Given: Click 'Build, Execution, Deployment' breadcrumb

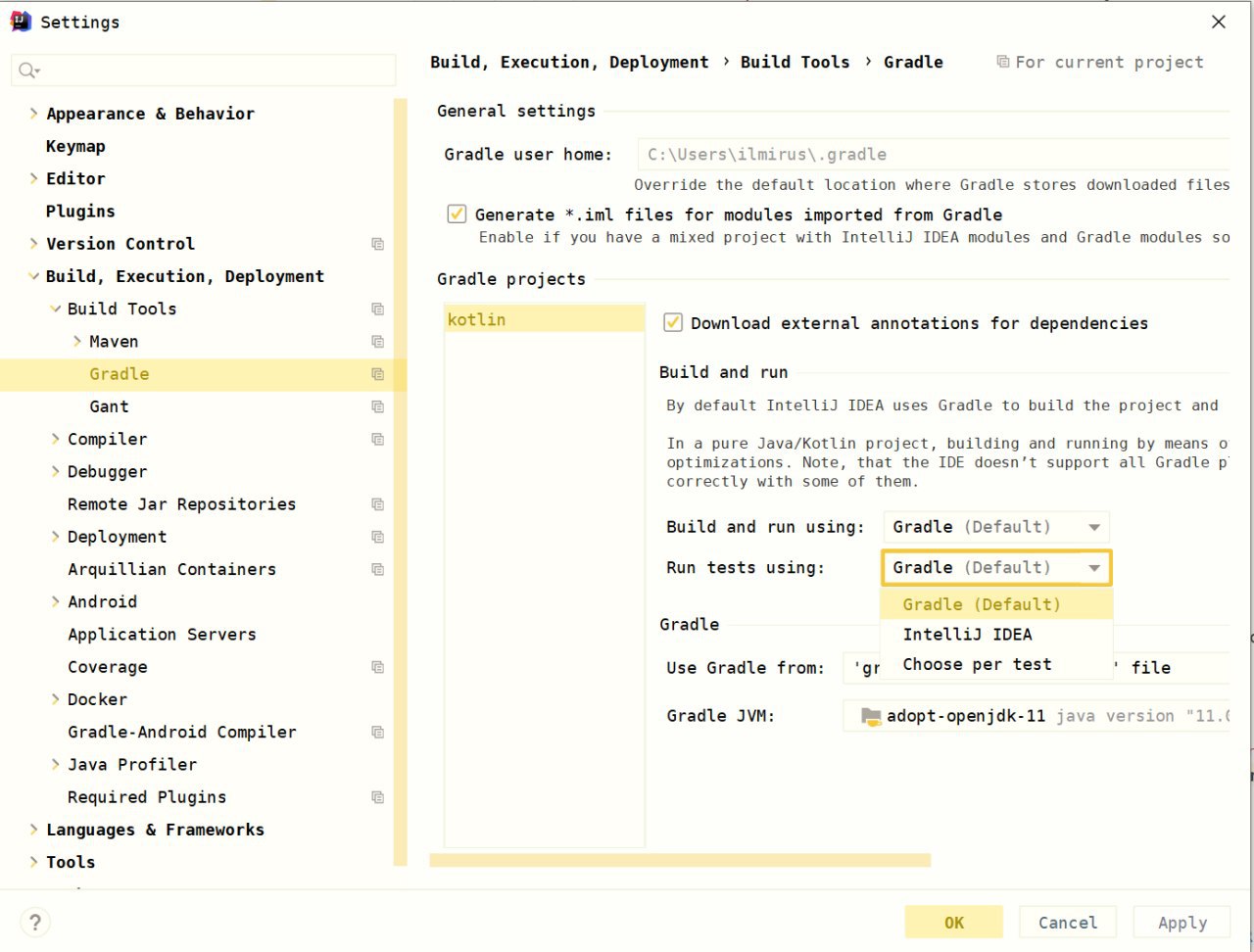Looking at the screenshot, I should pyautogui.click(x=569, y=62).
